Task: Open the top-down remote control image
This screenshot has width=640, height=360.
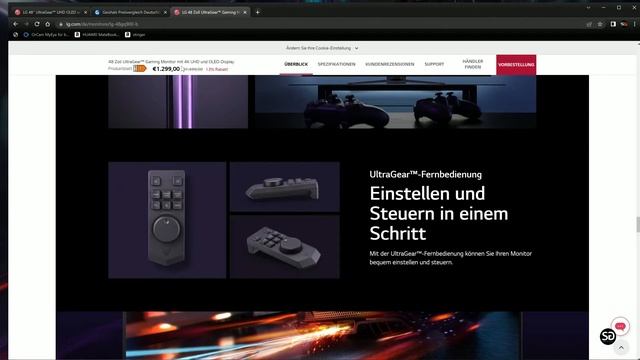Action: (167, 220)
